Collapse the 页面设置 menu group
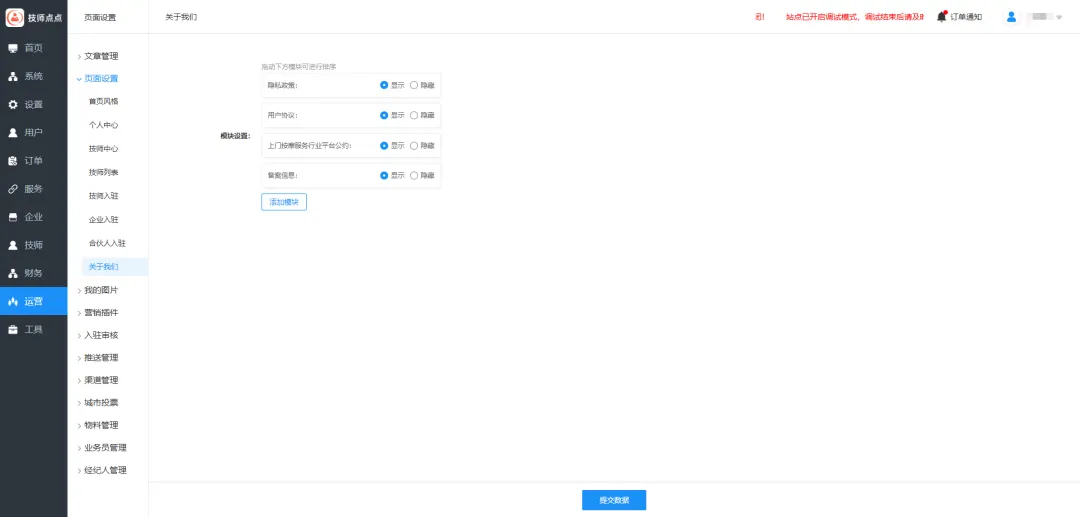The image size is (1080, 517). 100,78
